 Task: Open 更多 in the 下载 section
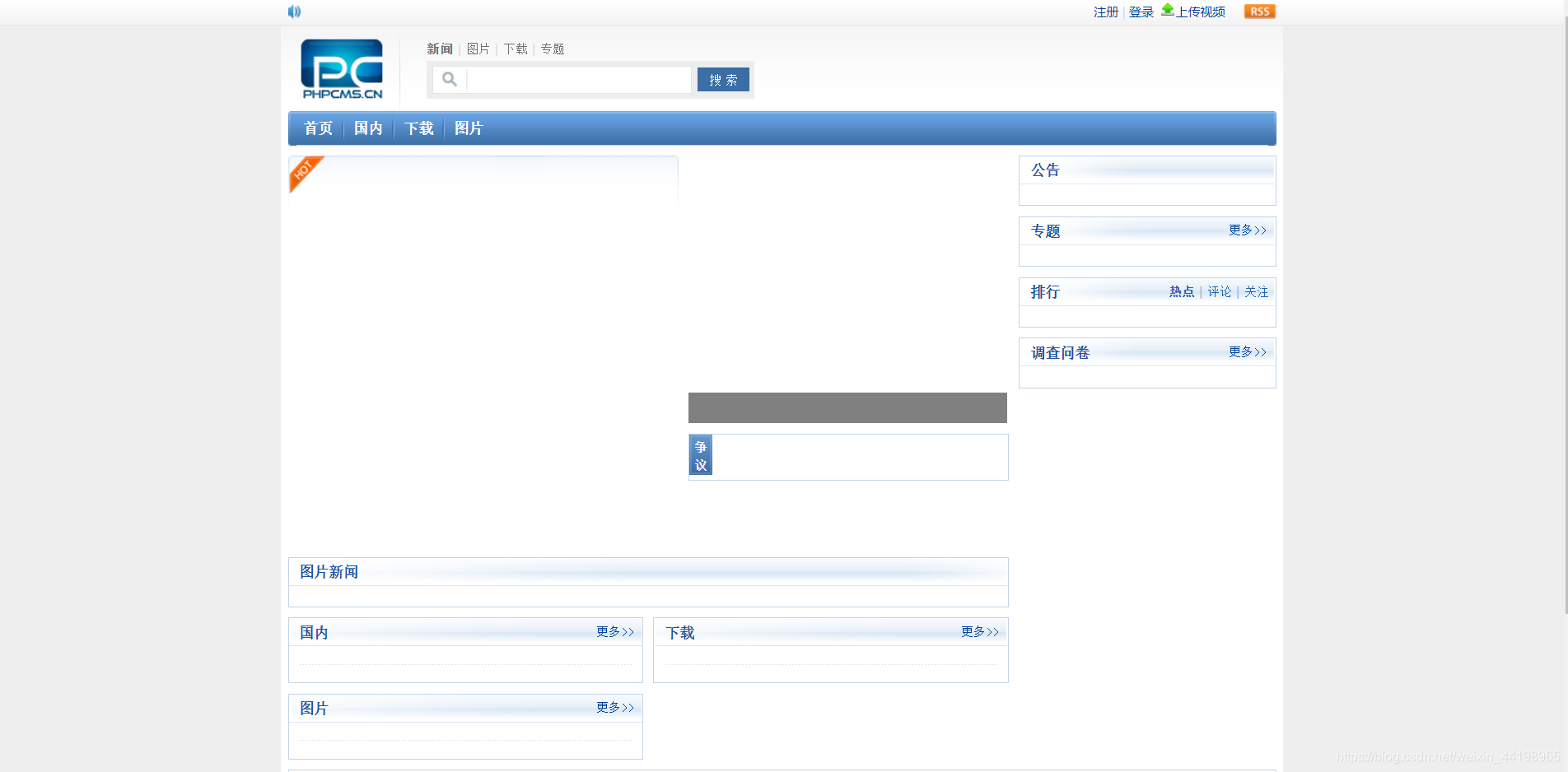(979, 631)
